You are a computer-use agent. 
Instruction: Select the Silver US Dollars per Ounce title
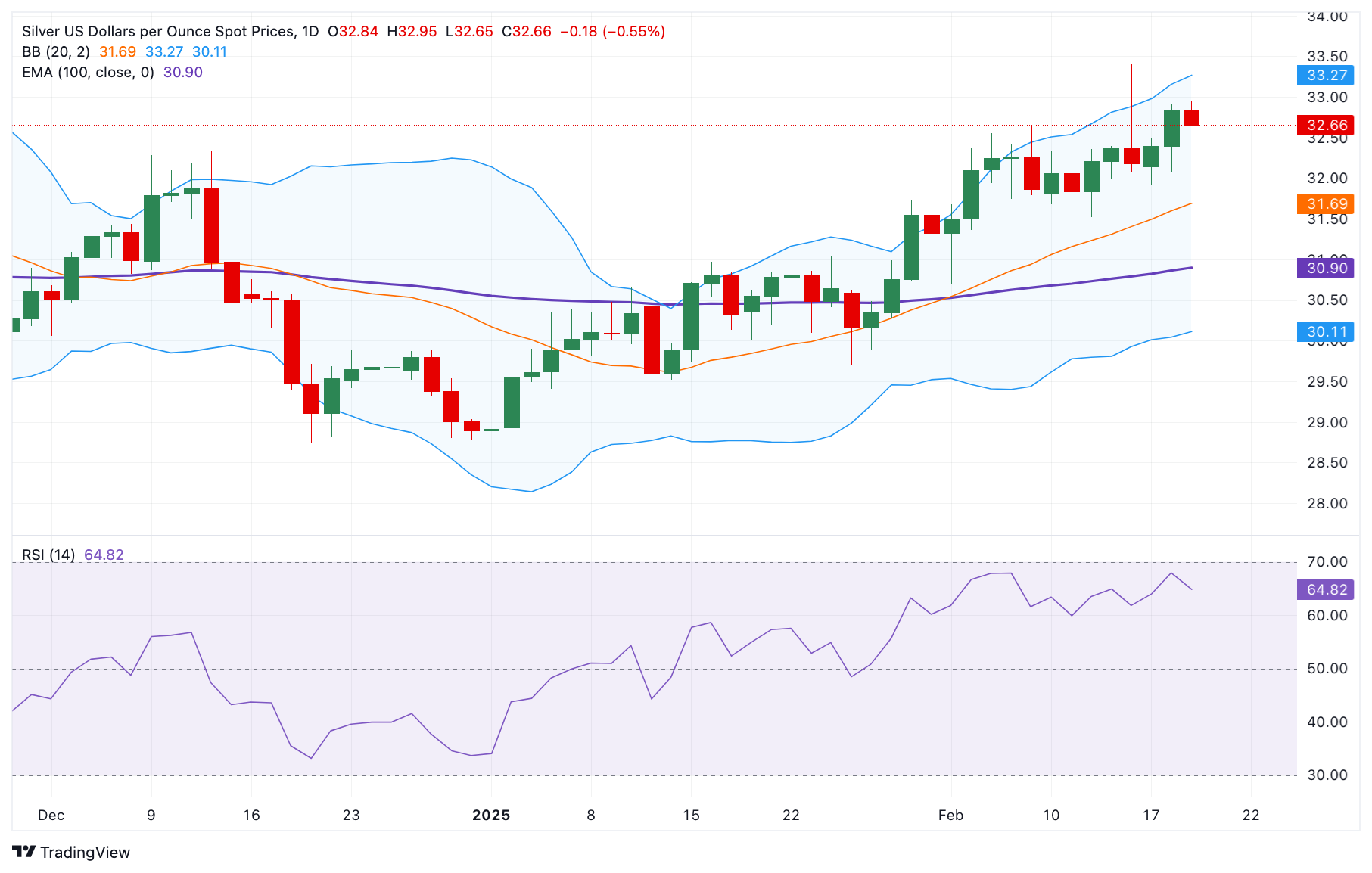click(x=158, y=31)
